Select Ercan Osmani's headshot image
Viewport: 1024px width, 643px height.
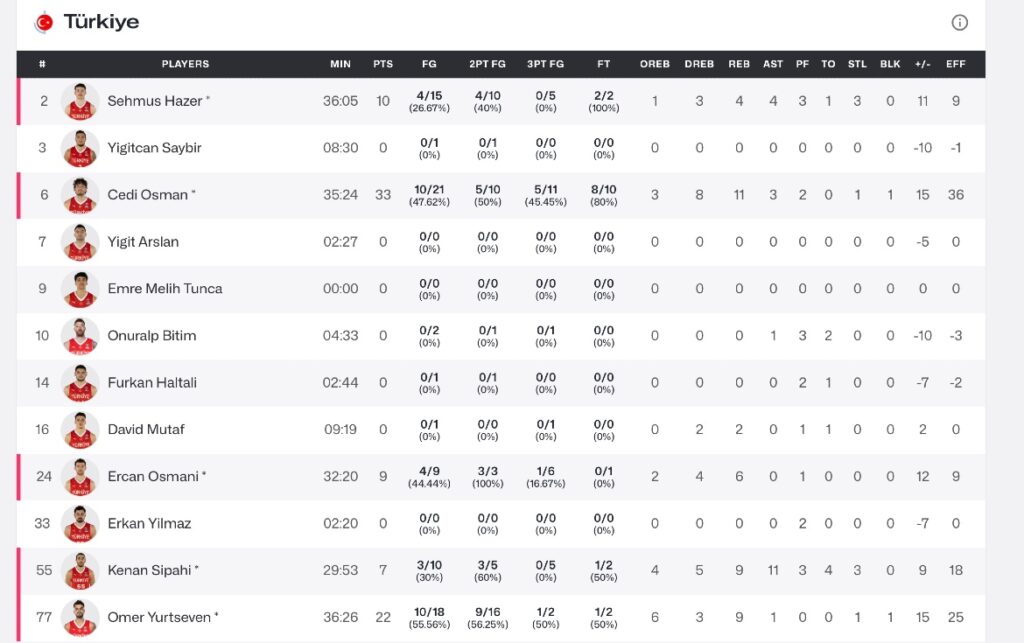(80, 477)
